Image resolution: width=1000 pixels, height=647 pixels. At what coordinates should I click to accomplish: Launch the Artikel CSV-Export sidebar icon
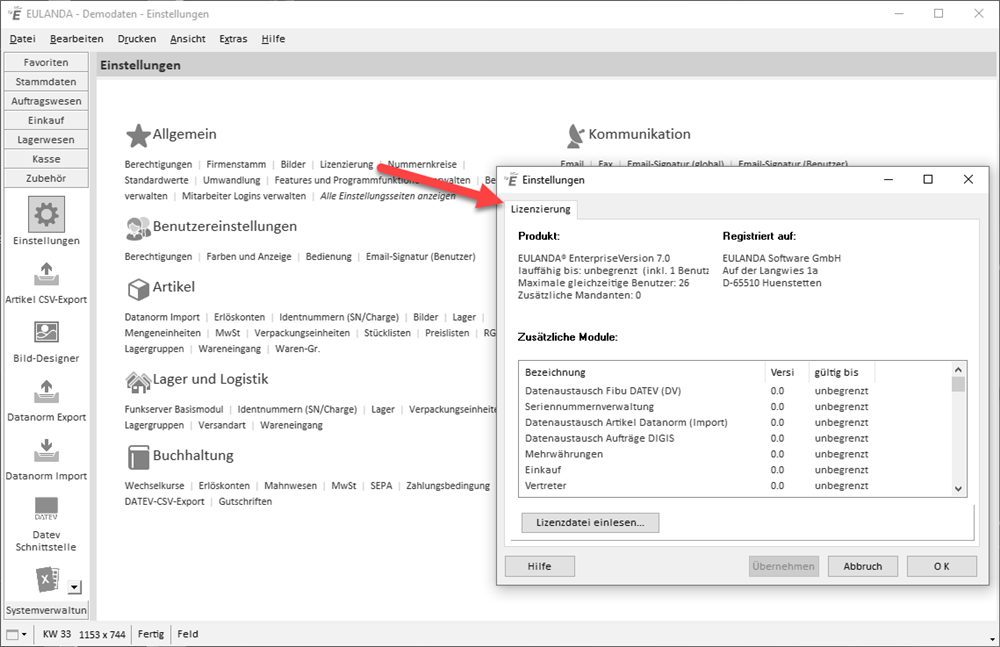46,274
